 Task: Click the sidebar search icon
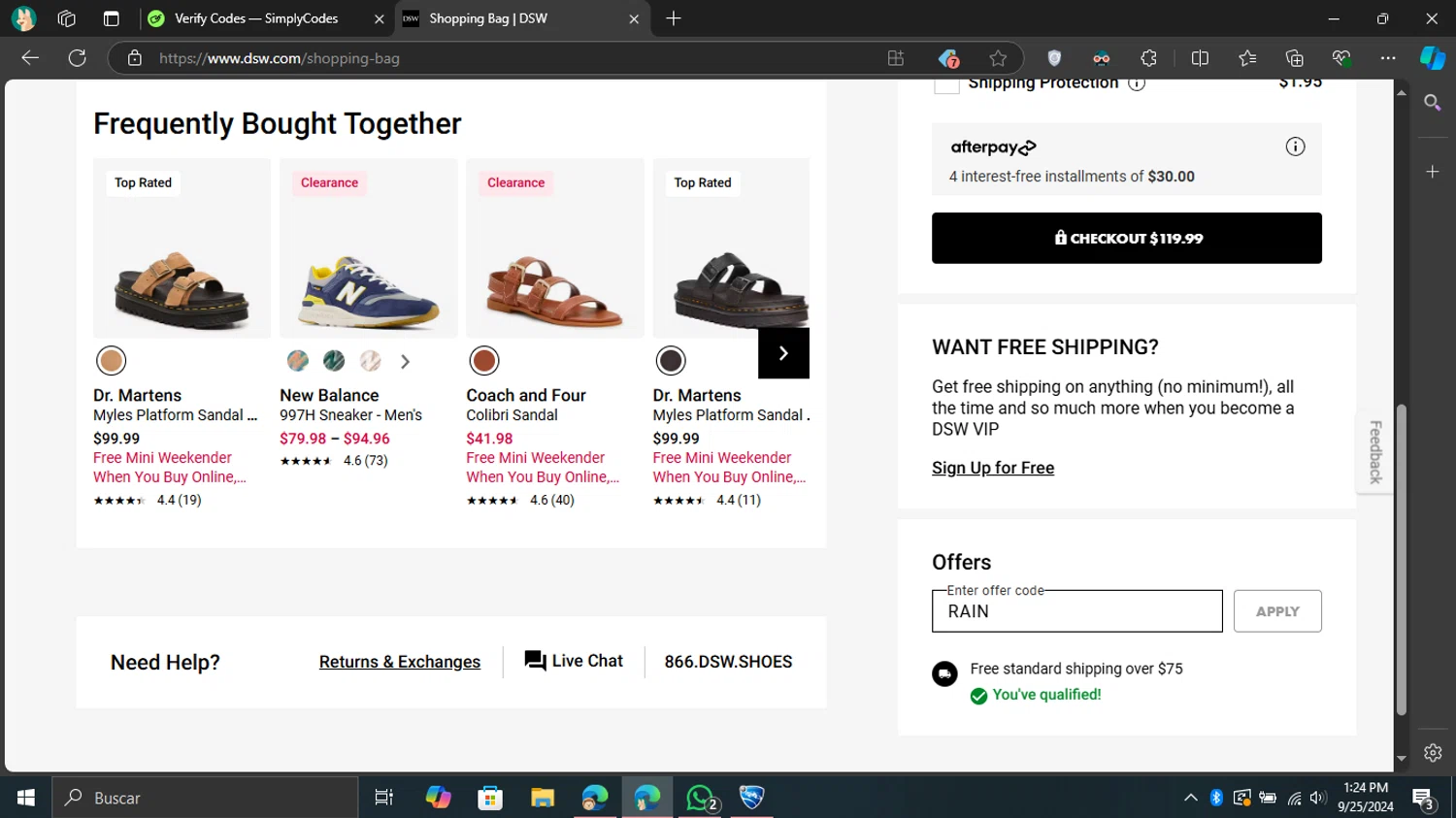[x=1433, y=102]
